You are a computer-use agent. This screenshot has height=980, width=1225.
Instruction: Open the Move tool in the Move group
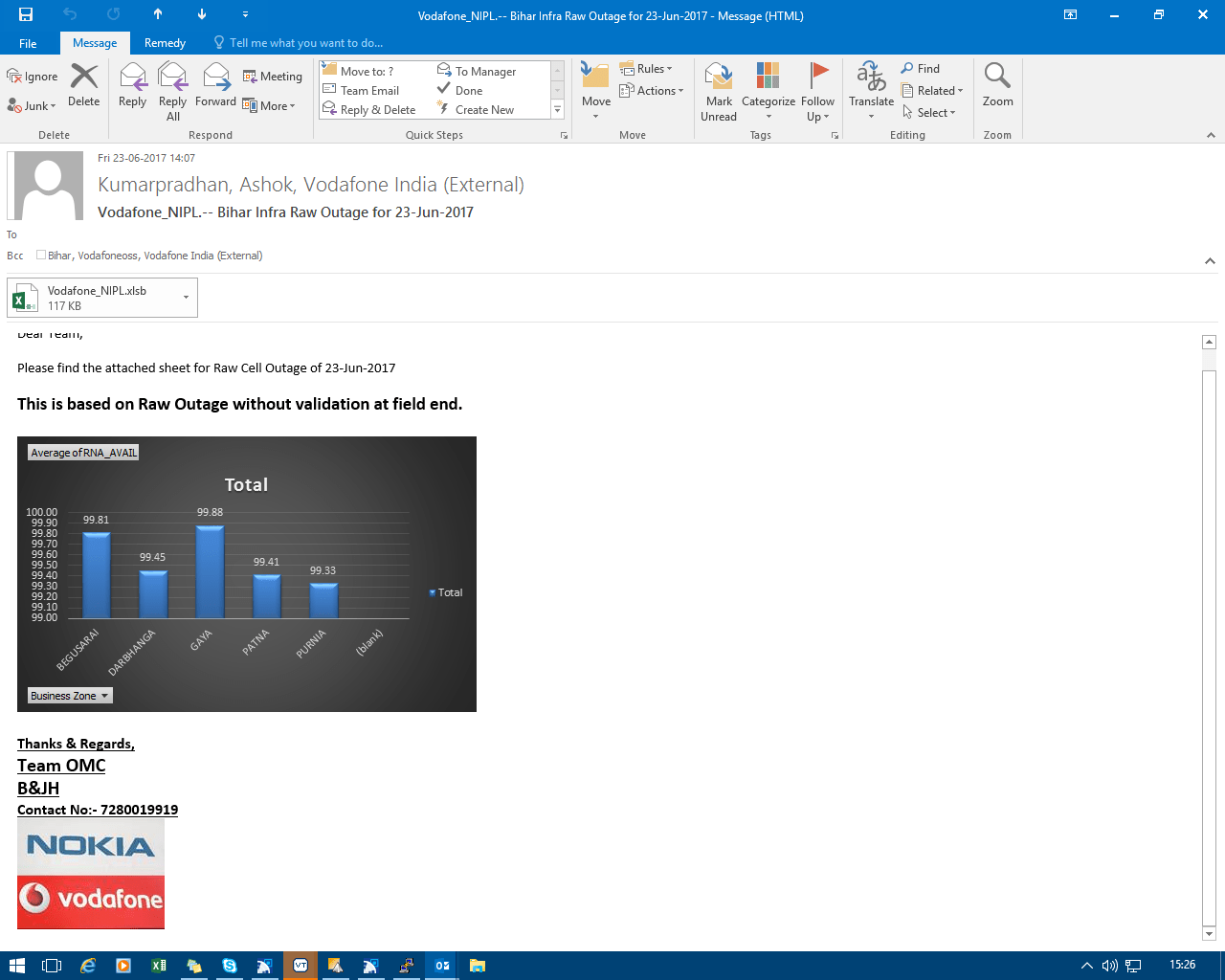click(x=595, y=86)
